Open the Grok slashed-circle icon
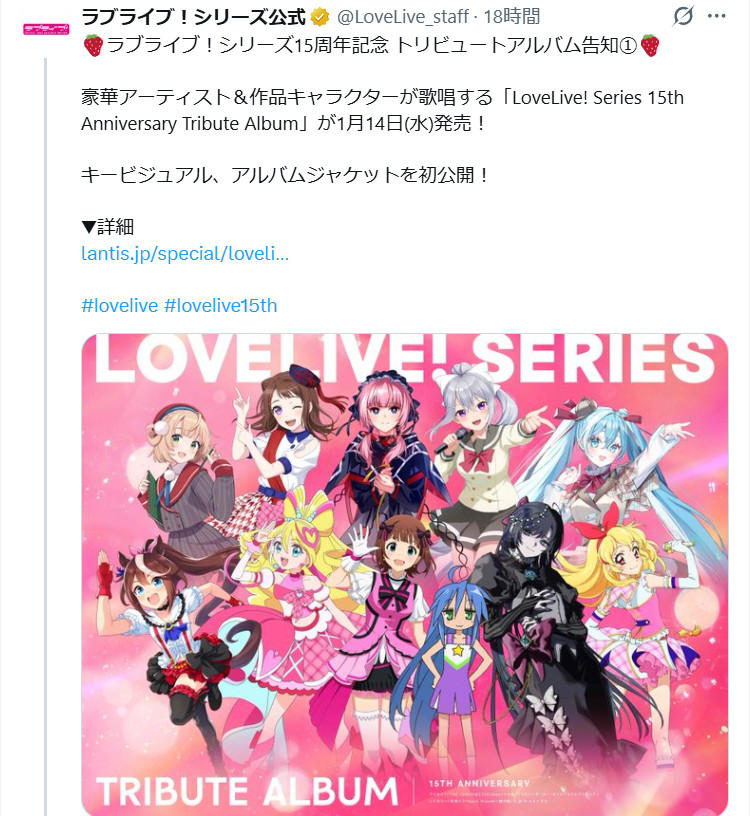 point(683,16)
